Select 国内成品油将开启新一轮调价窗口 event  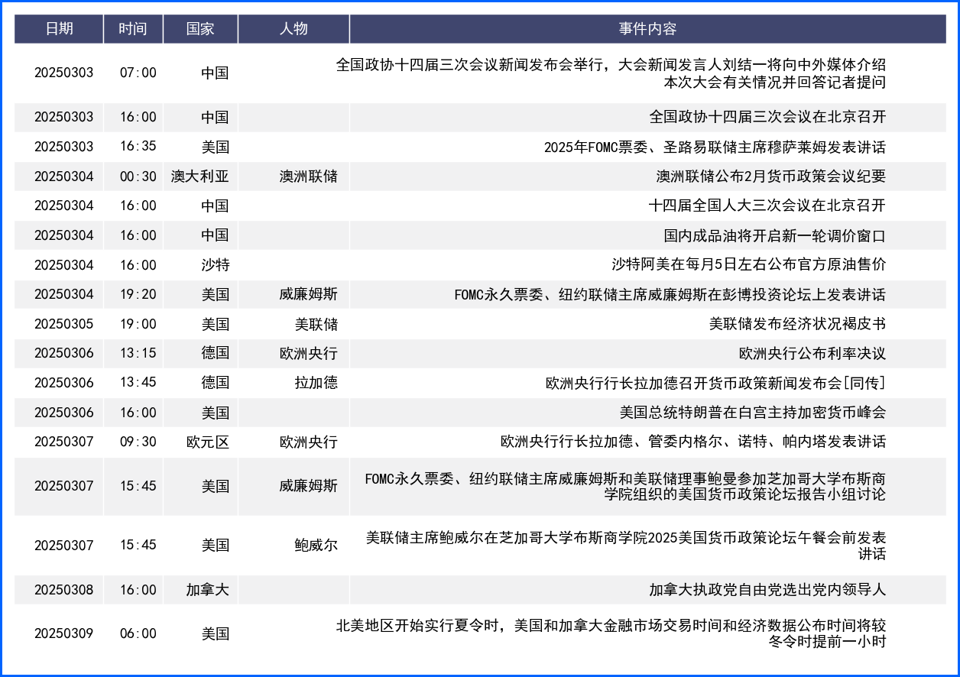click(x=774, y=236)
